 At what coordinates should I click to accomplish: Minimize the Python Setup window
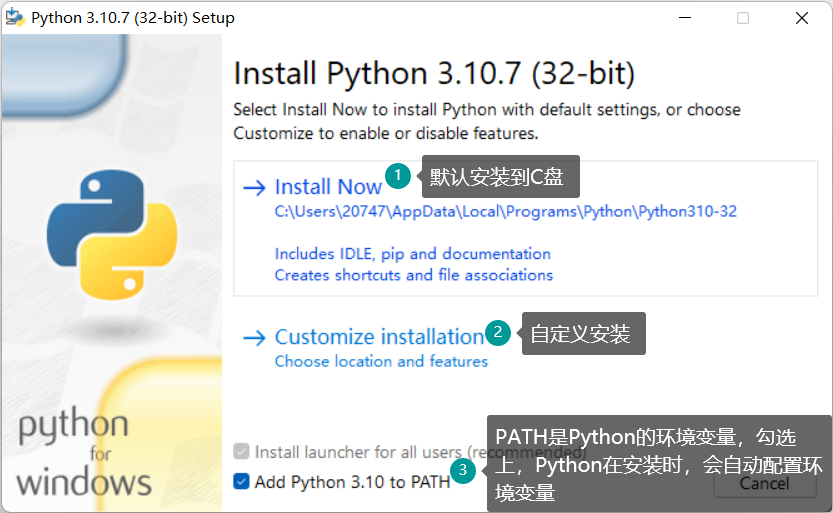pos(684,18)
